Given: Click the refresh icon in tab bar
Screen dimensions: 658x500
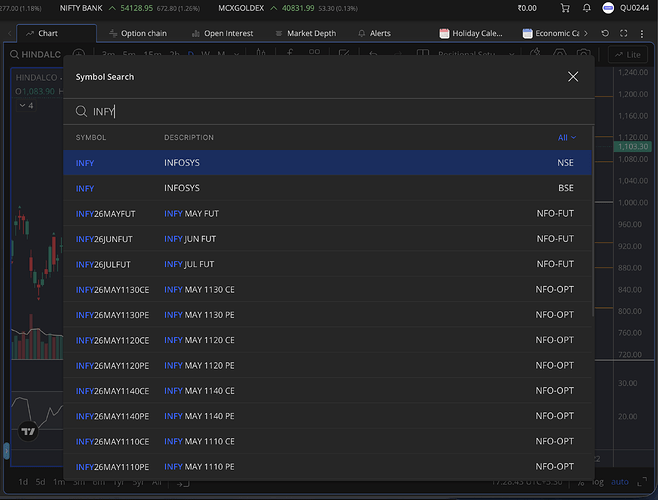Looking at the screenshot, I should (x=605, y=33).
